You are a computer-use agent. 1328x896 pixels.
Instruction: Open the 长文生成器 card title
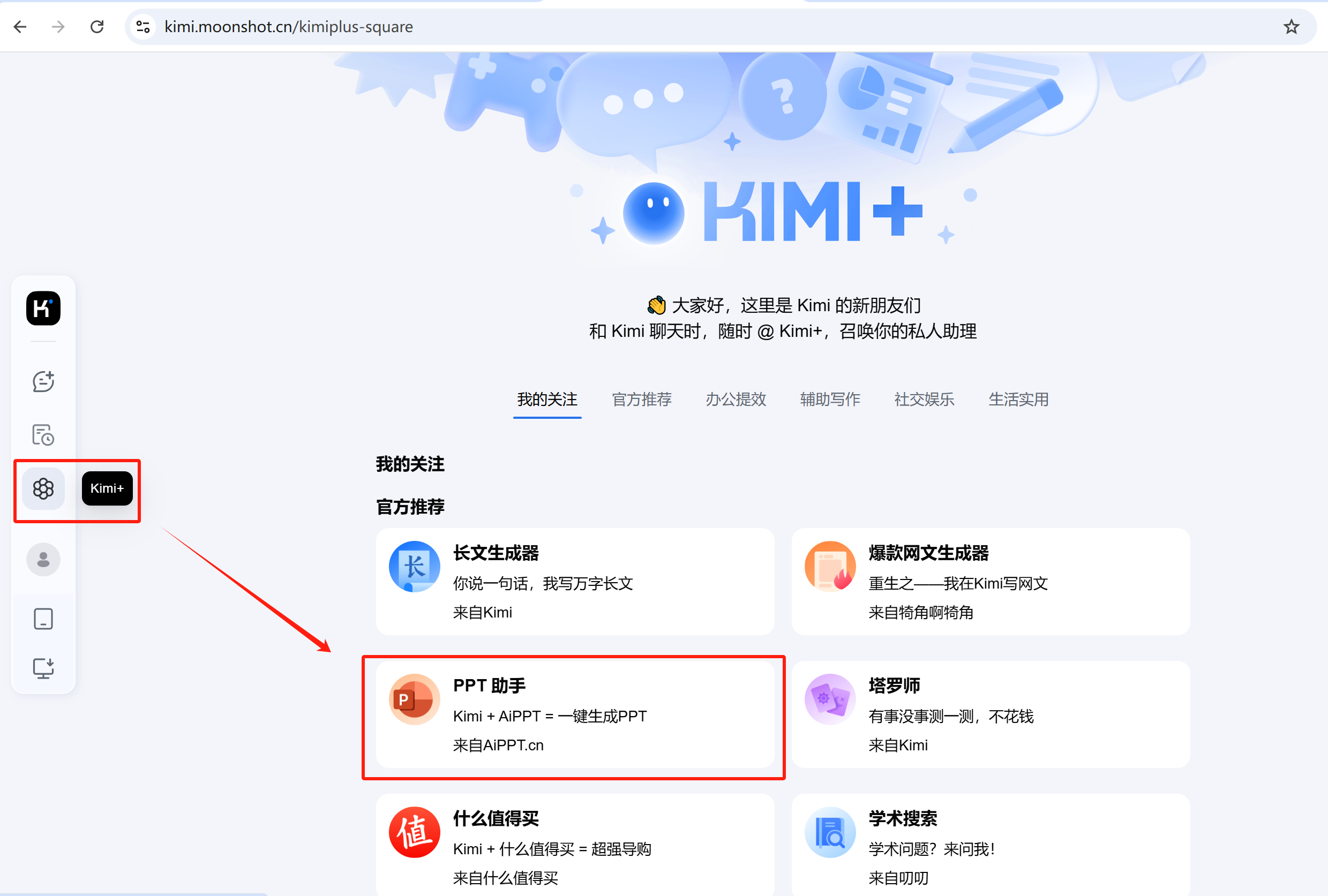click(496, 553)
